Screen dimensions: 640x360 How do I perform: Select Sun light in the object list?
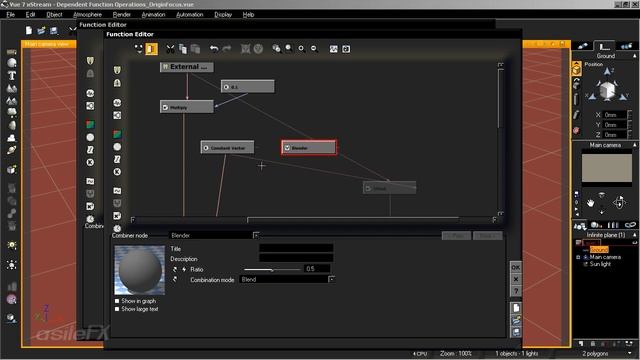[600, 264]
